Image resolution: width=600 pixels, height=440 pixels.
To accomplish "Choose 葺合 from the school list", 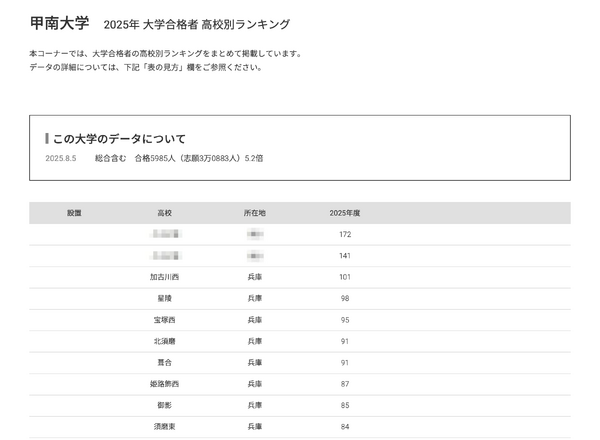I will click(x=165, y=363).
